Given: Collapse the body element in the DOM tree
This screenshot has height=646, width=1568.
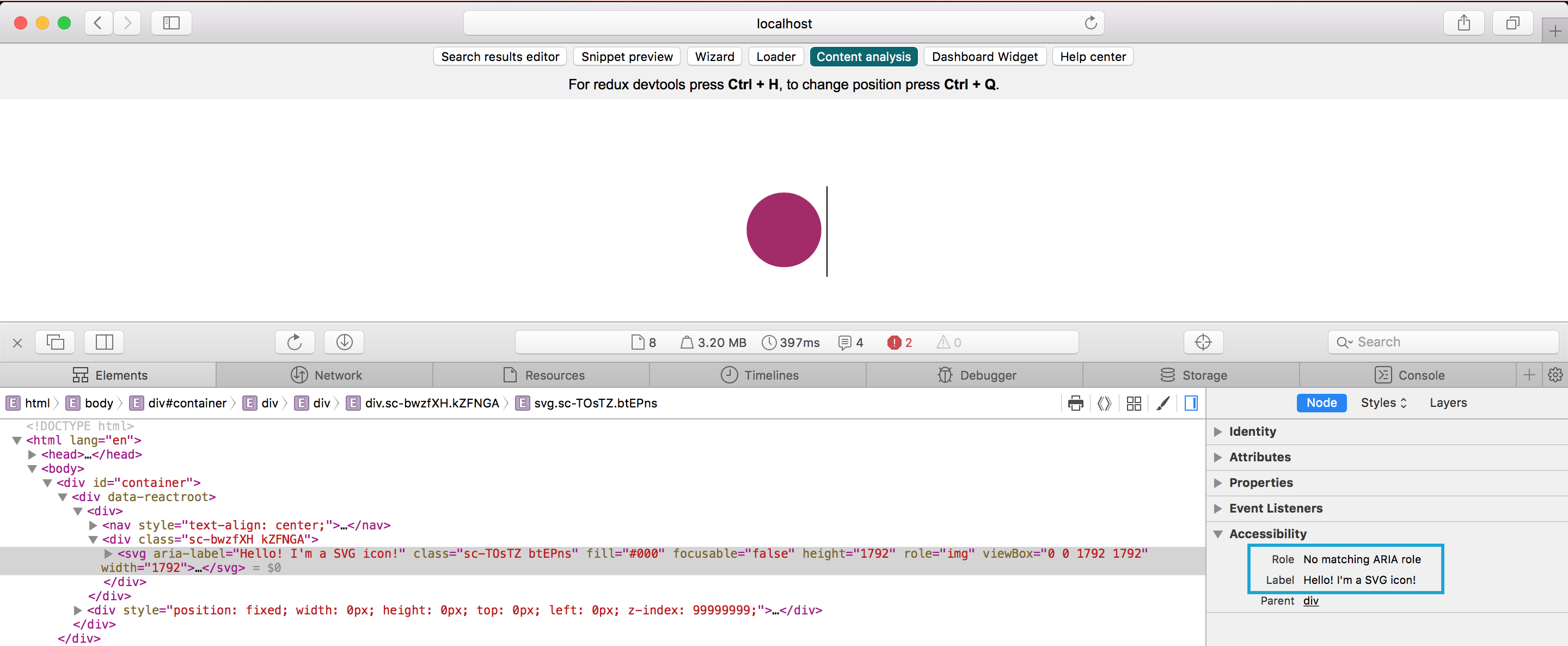Looking at the screenshot, I should tap(32, 468).
